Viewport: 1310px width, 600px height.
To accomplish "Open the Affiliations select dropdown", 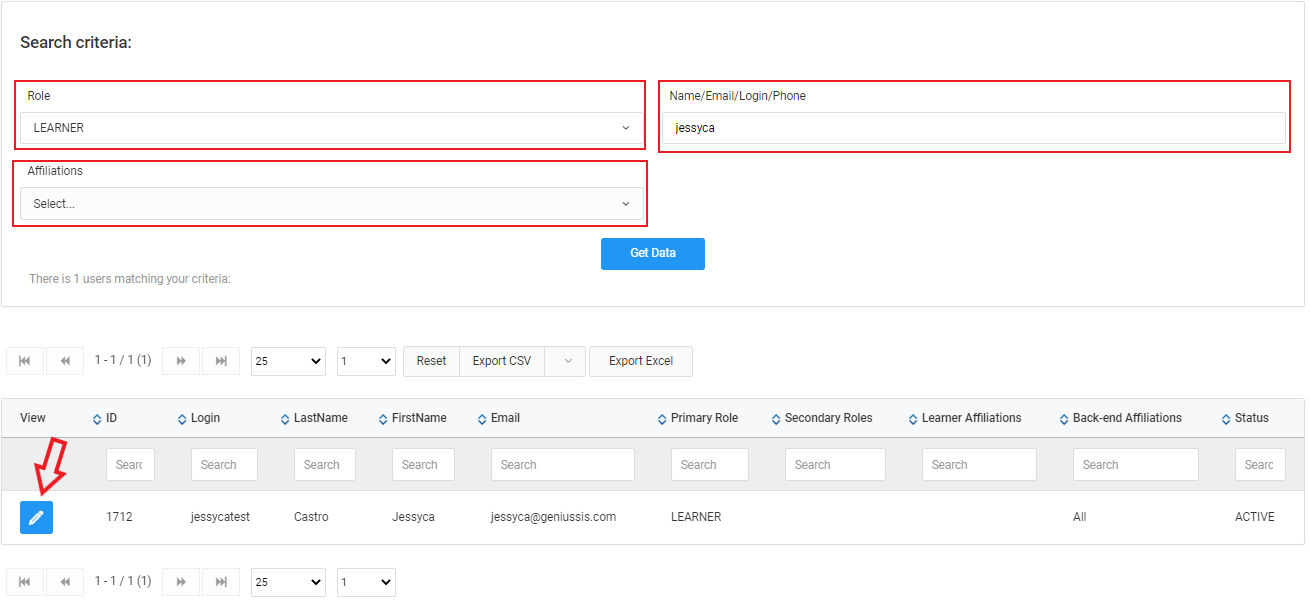I will (331, 204).
